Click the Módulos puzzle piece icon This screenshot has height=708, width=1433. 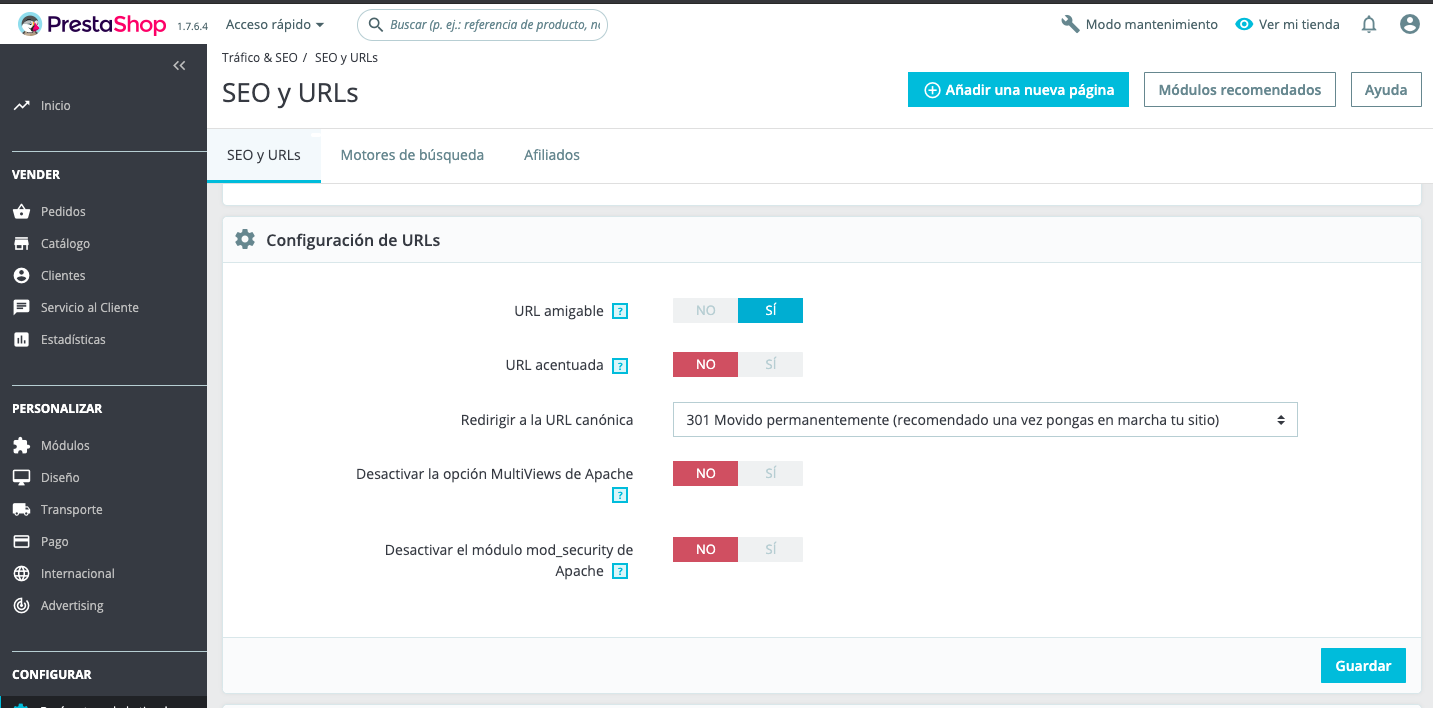pyautogui.click(x=21, y=445)
